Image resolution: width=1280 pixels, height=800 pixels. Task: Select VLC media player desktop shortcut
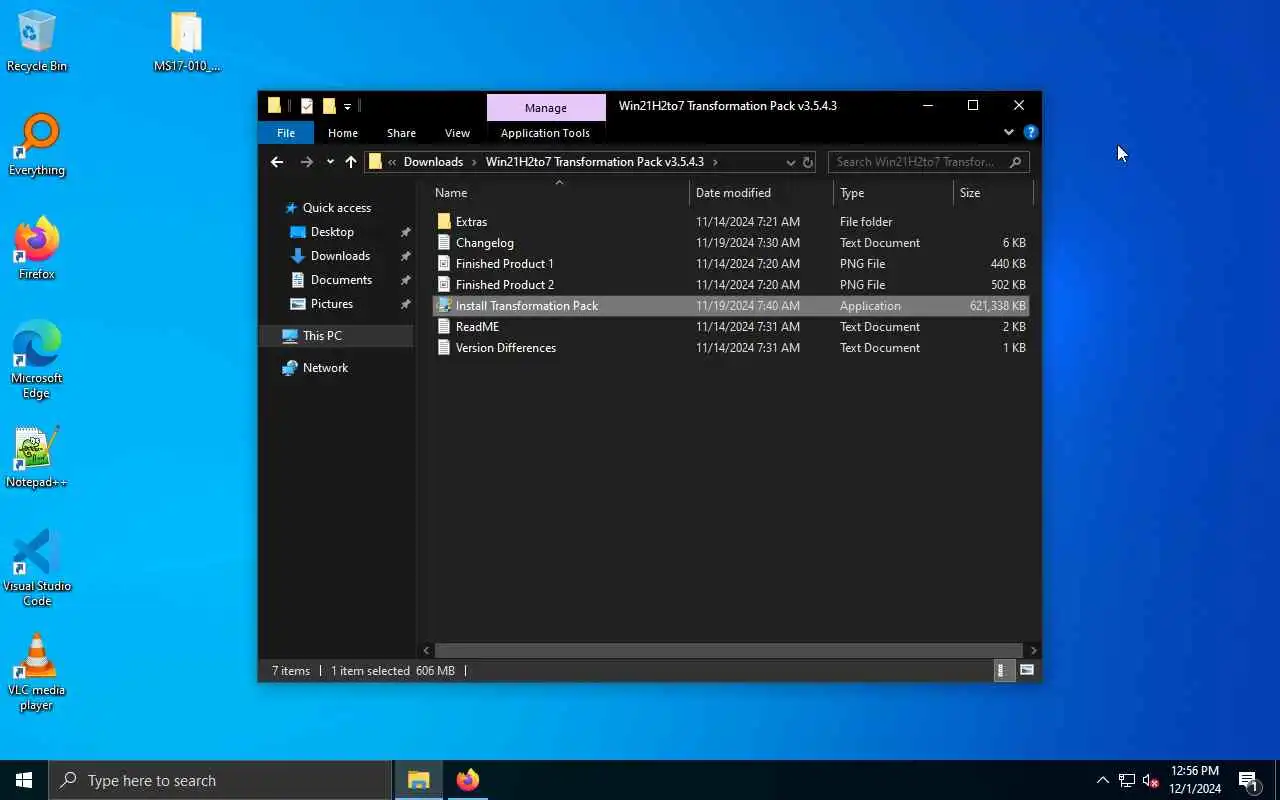point(37,672)
